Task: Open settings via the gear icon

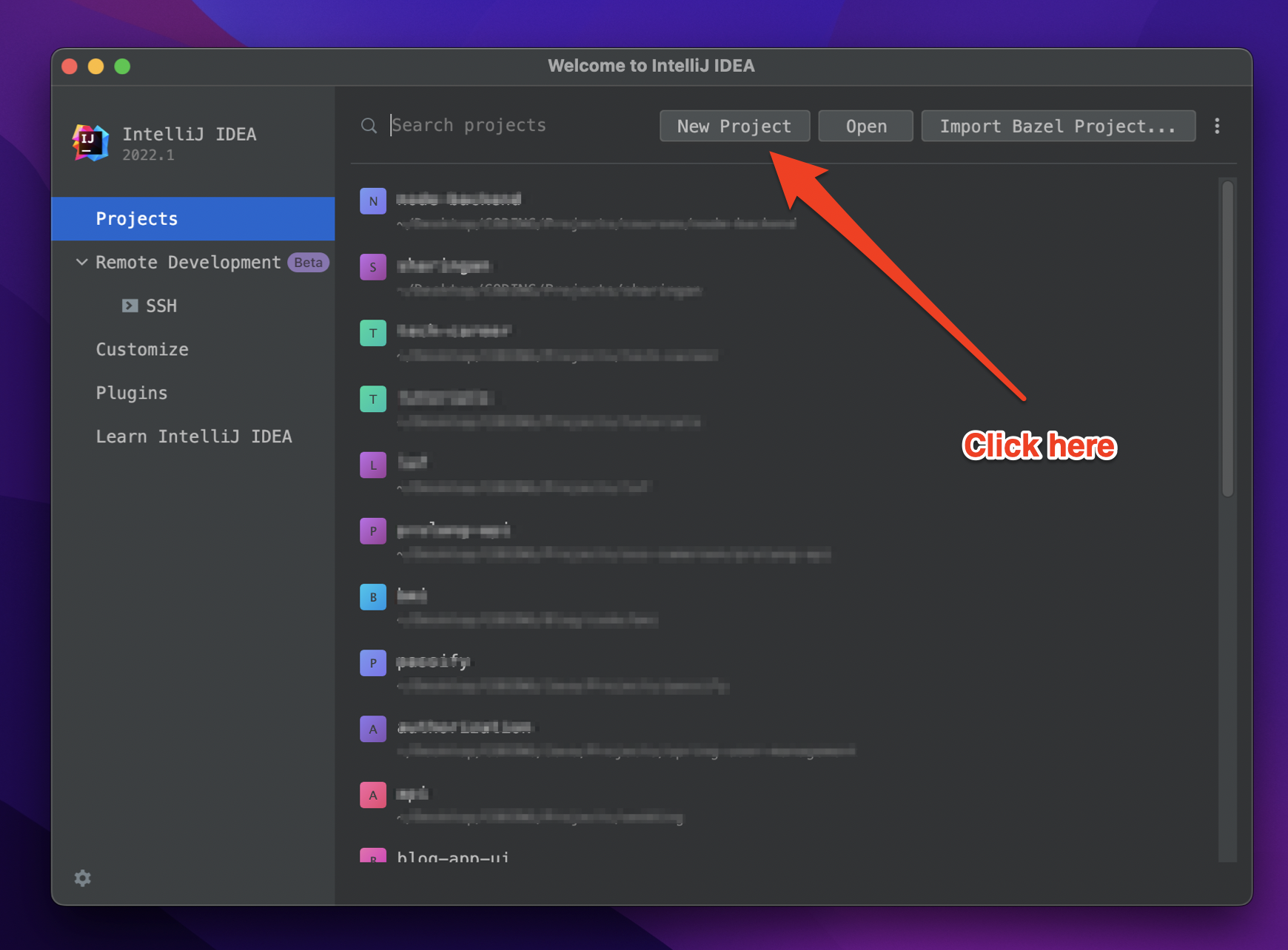Action: (x=82, y=878)
